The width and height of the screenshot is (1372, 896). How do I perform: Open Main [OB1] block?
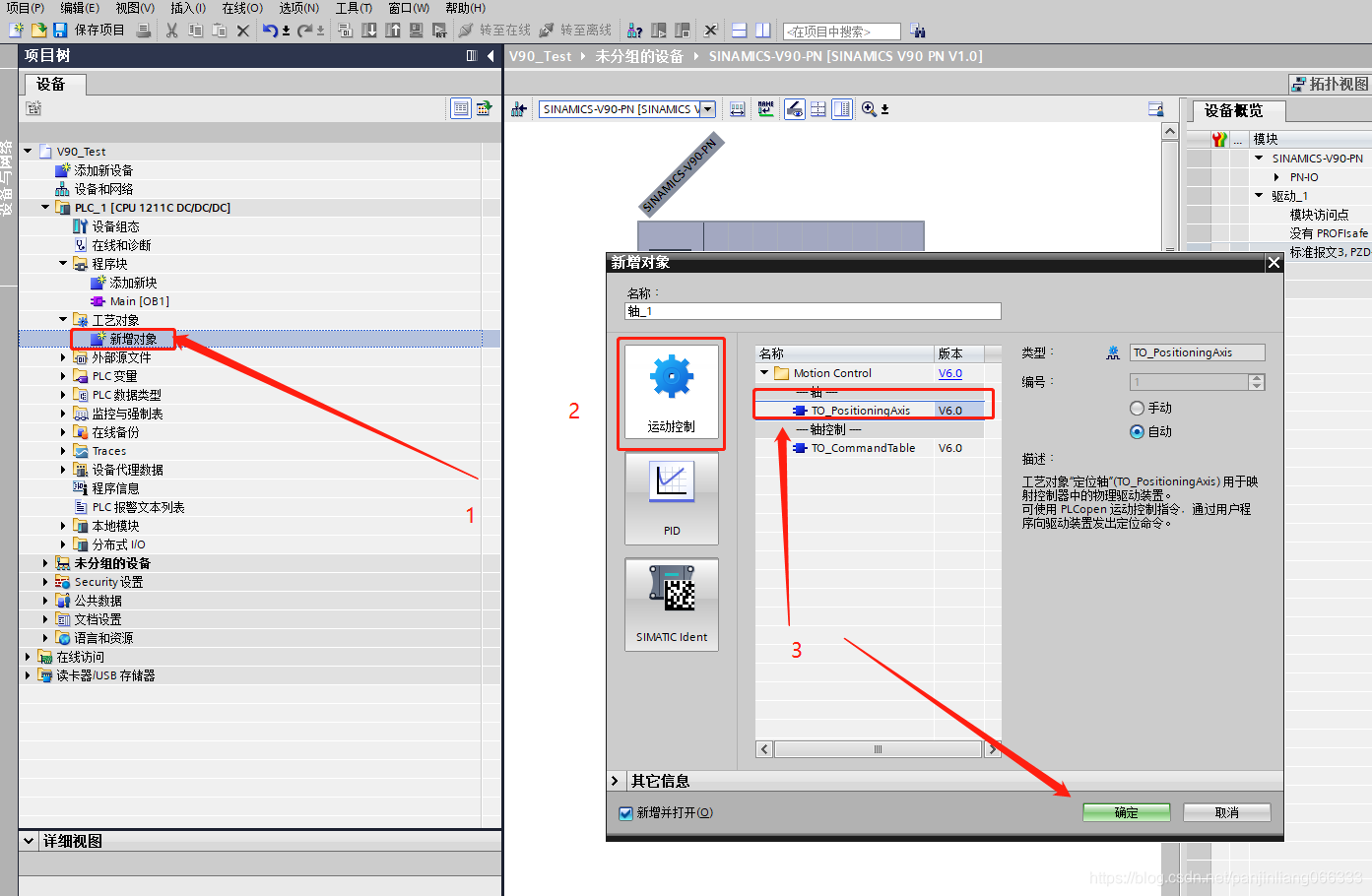pos(140,301)
